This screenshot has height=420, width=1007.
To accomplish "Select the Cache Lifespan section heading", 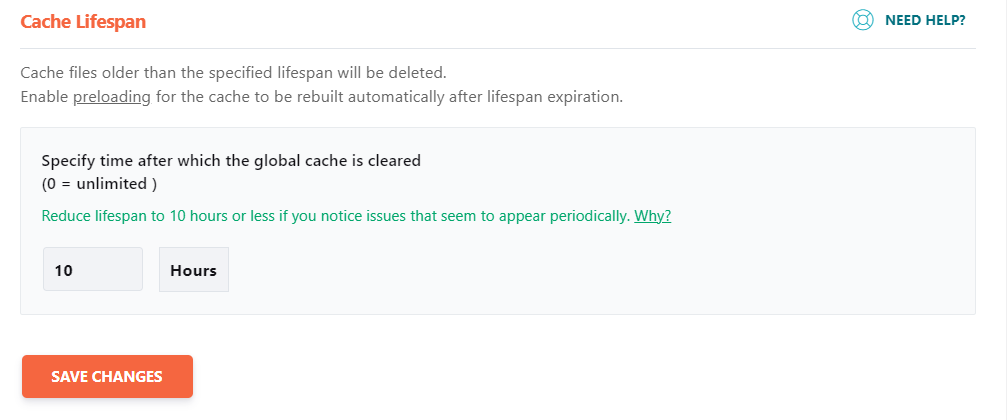I will tap(83, 22).
